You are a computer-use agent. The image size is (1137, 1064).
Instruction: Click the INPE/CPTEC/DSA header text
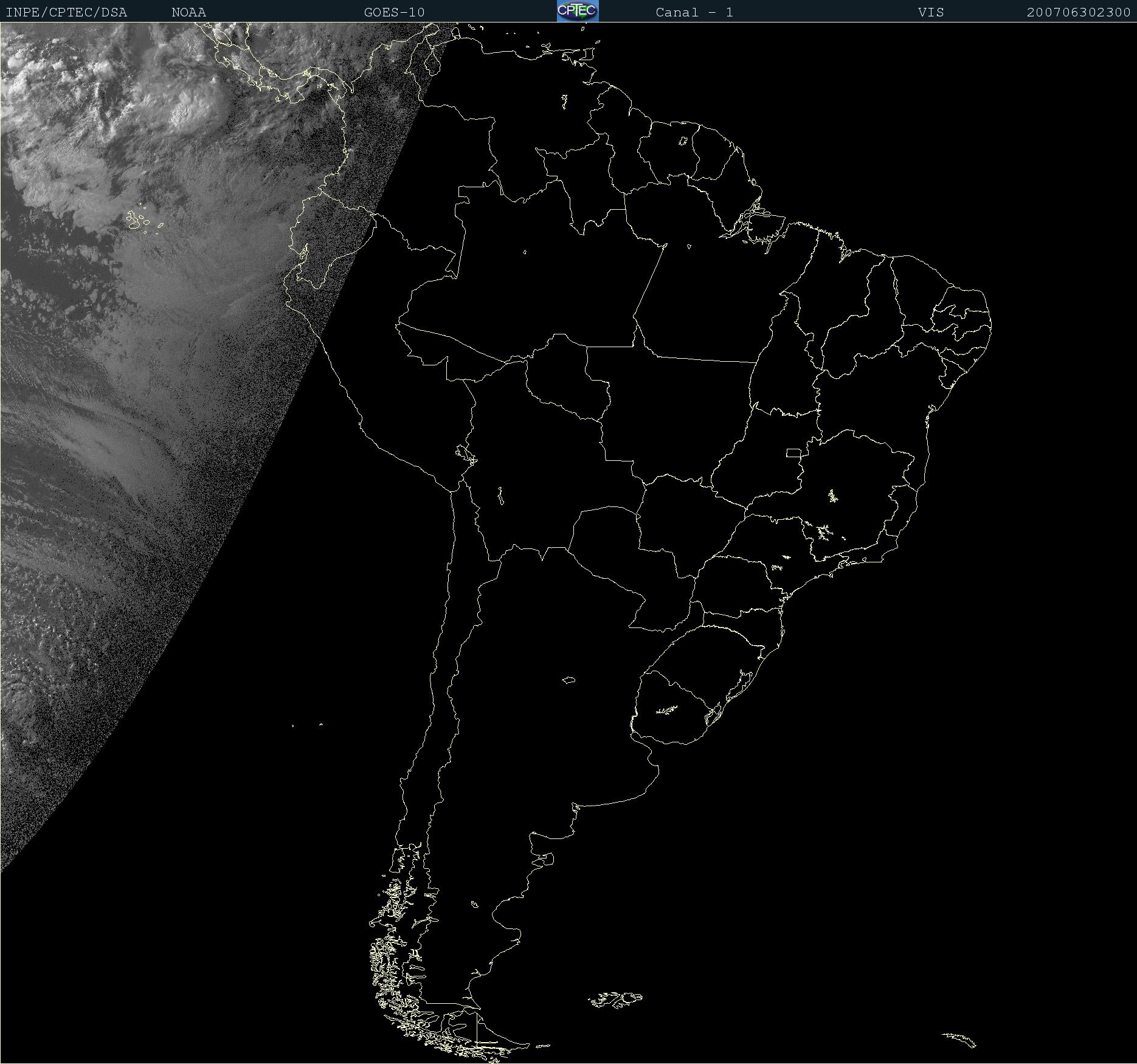(66, 13)
